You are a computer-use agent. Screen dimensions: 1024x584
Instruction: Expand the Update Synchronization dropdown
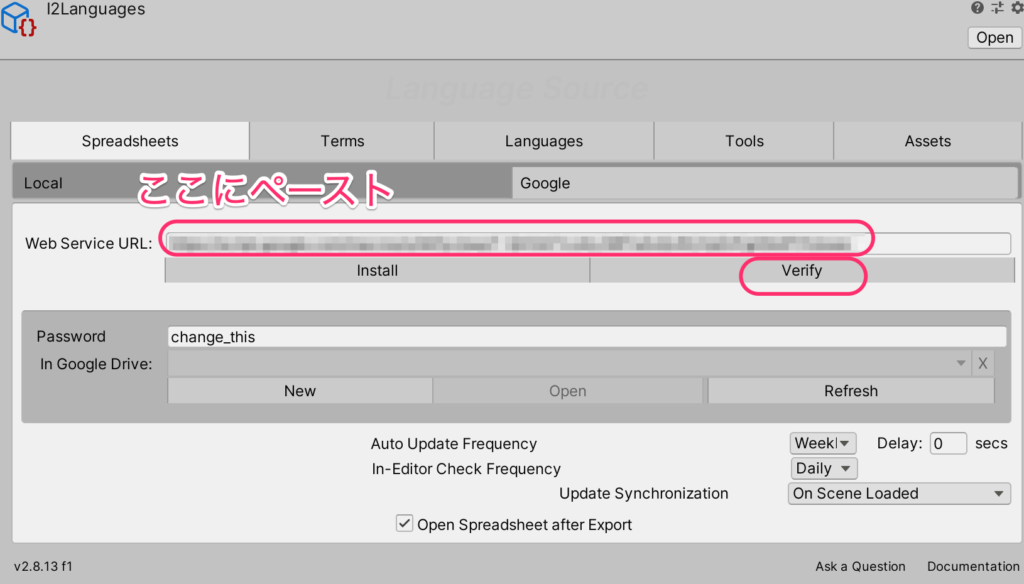coord(899,493)
